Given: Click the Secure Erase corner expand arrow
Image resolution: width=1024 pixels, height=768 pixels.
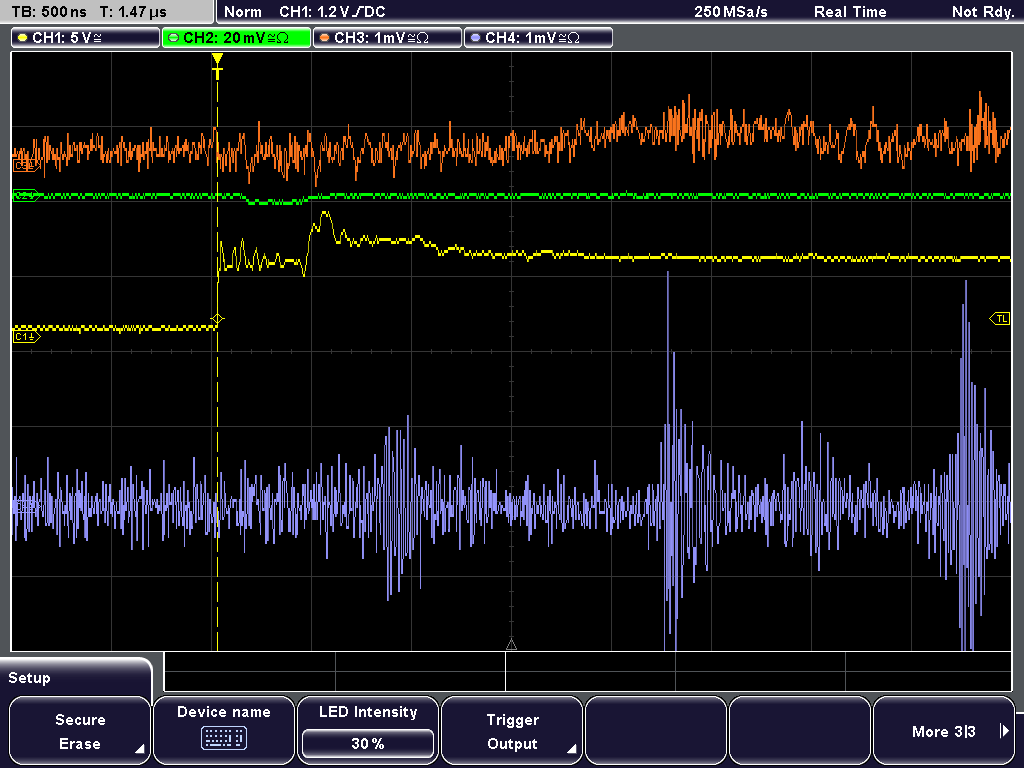Looking at the screenshot, I should (139, 749).
